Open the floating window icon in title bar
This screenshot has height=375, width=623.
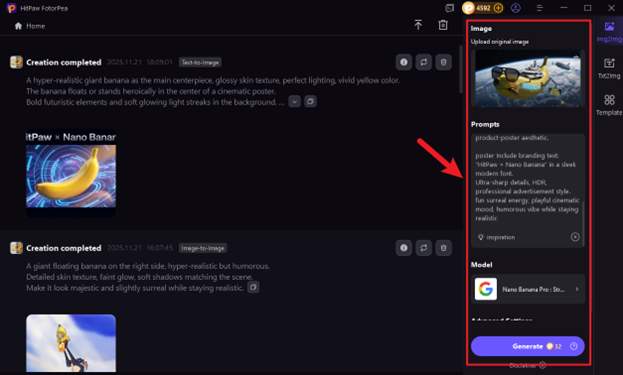tap(449, 8)
